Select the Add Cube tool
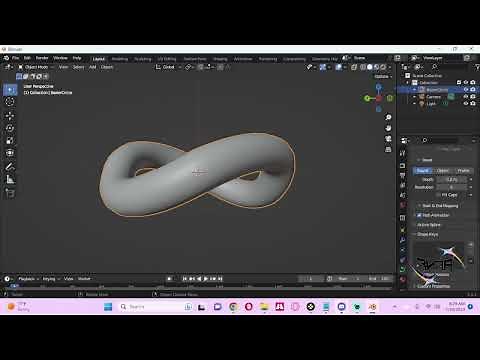 click(x=10, y=193)
